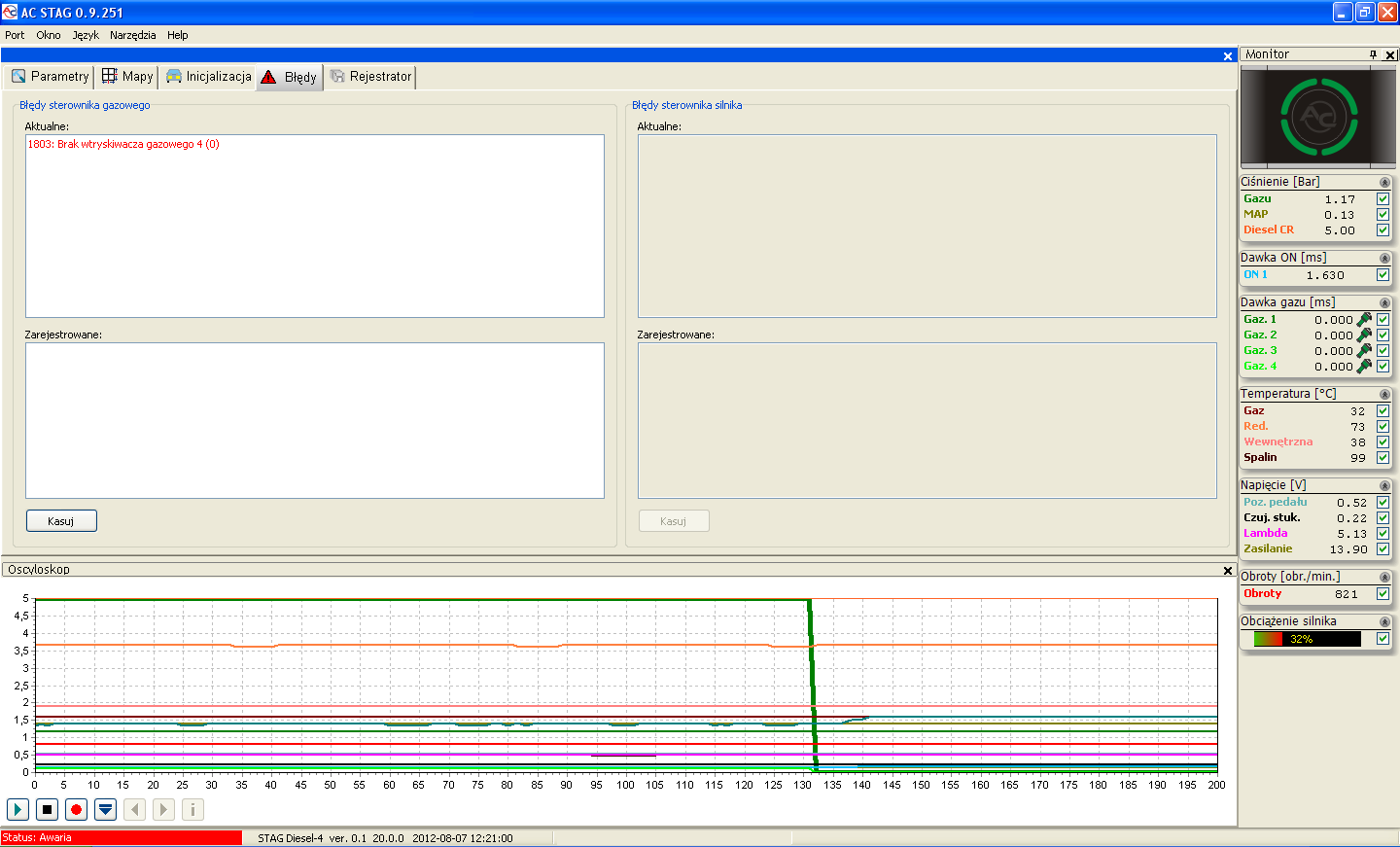Open the Help menu
Viewport: 1400px width, 847px height.
point(178,35)
